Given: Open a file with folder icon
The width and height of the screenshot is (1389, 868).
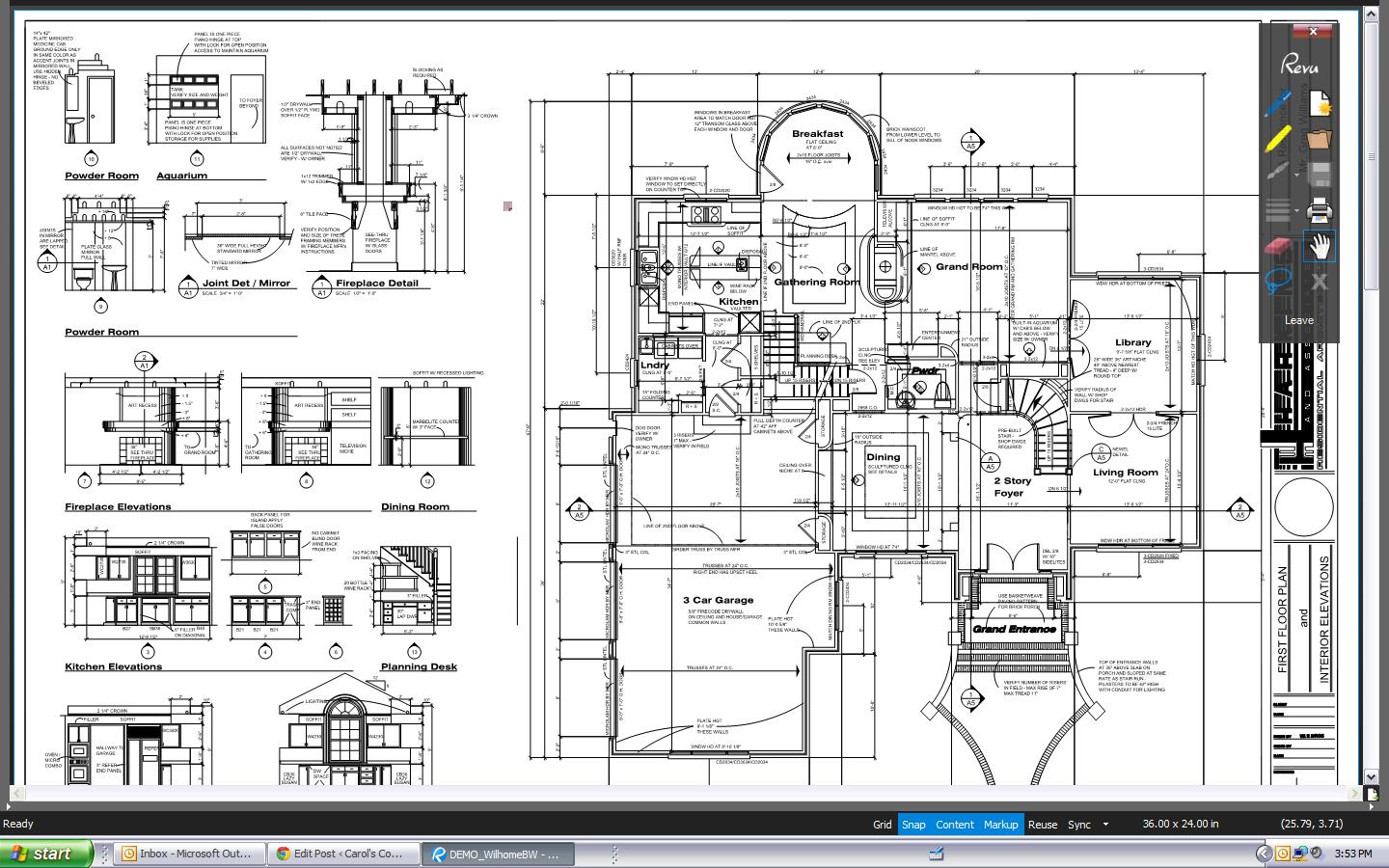Looking at the screenshot, I should coord(1319,140).
